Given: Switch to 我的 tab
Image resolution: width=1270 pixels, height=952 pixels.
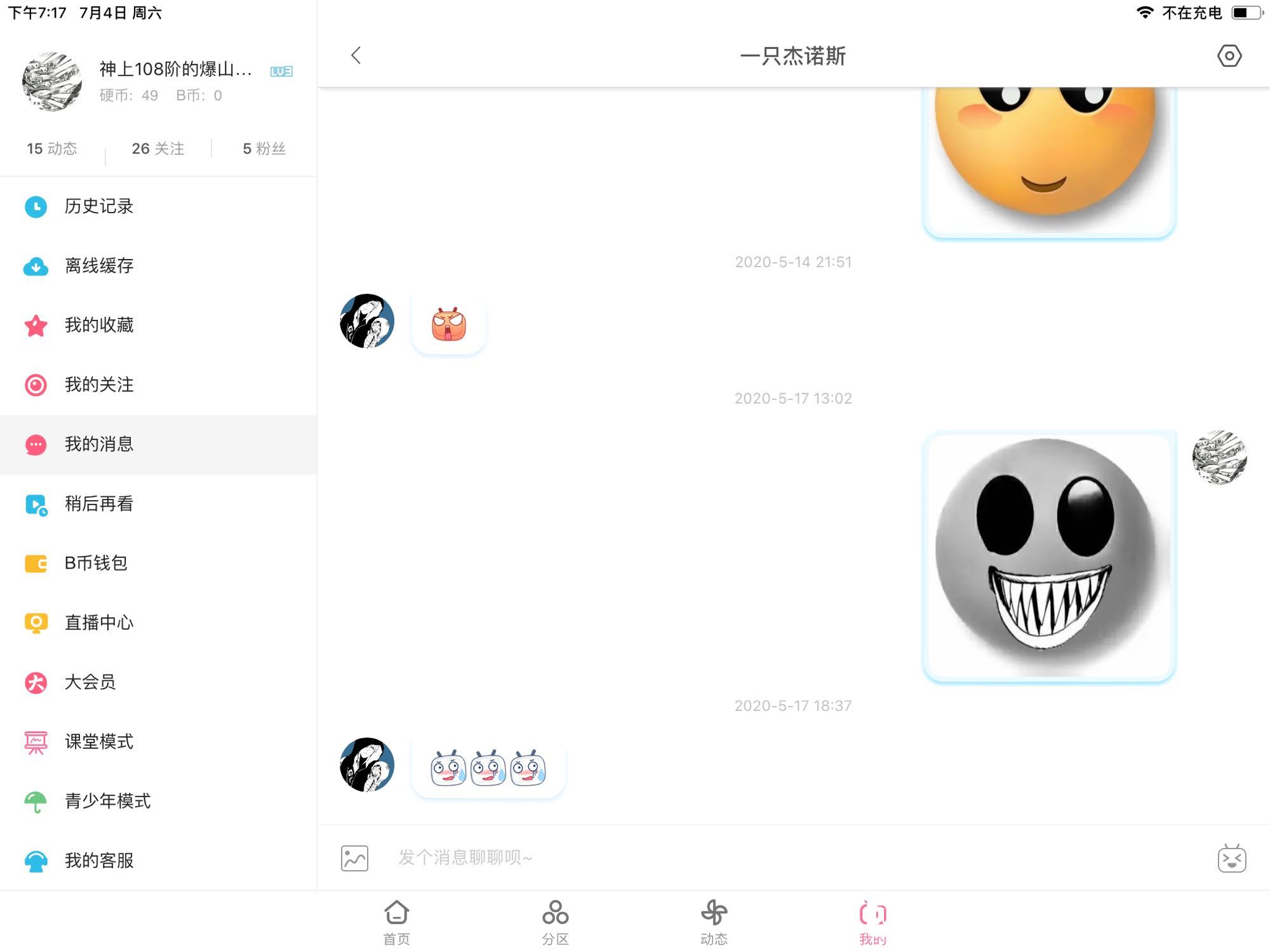Looking at the screenshot, I should click(873, 923).
